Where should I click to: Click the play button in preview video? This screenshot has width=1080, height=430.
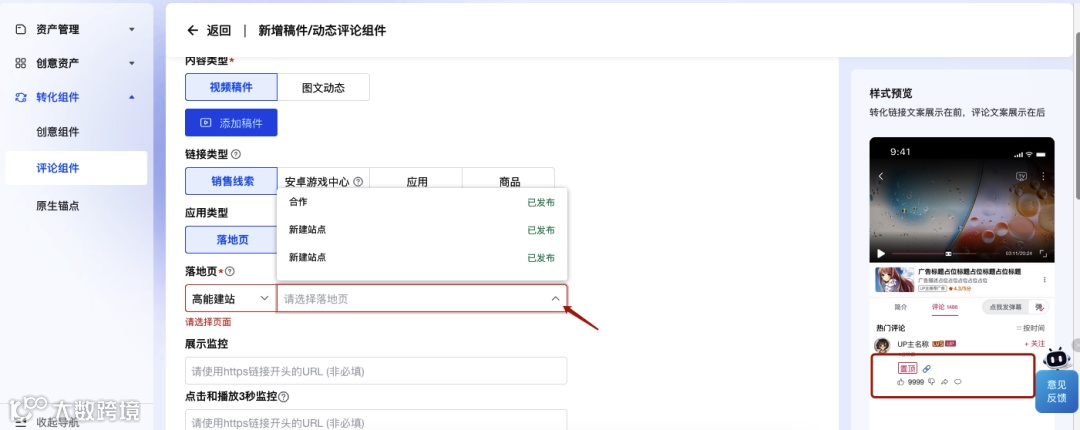pyautogui.click(x=881, y=254)
